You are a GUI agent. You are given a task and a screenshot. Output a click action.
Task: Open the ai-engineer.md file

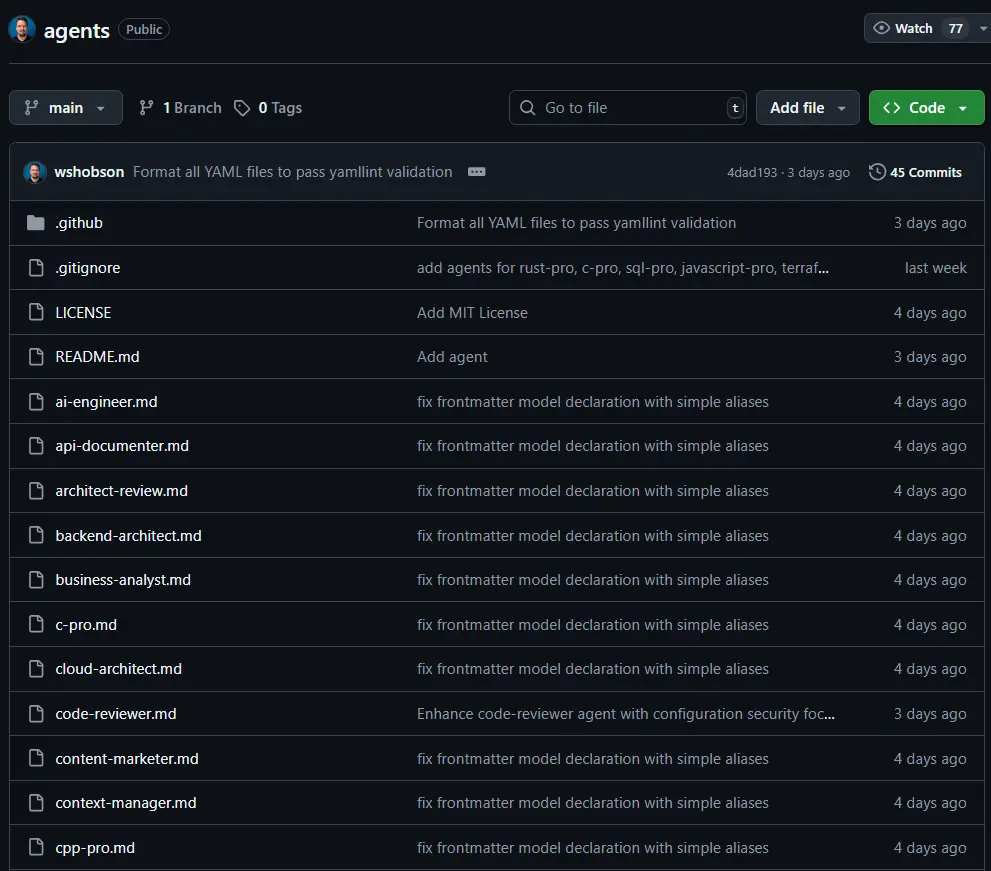pos(106,401)
